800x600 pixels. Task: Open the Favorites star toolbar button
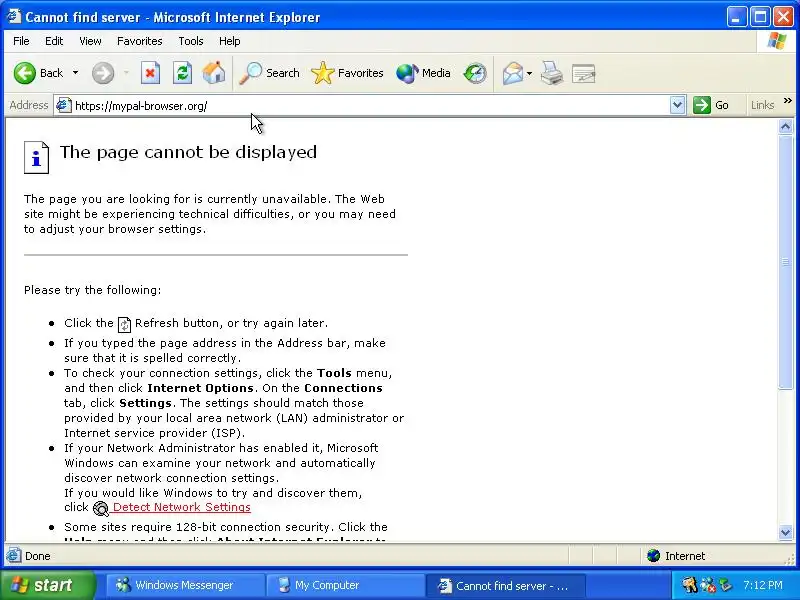tap(347, 73)
